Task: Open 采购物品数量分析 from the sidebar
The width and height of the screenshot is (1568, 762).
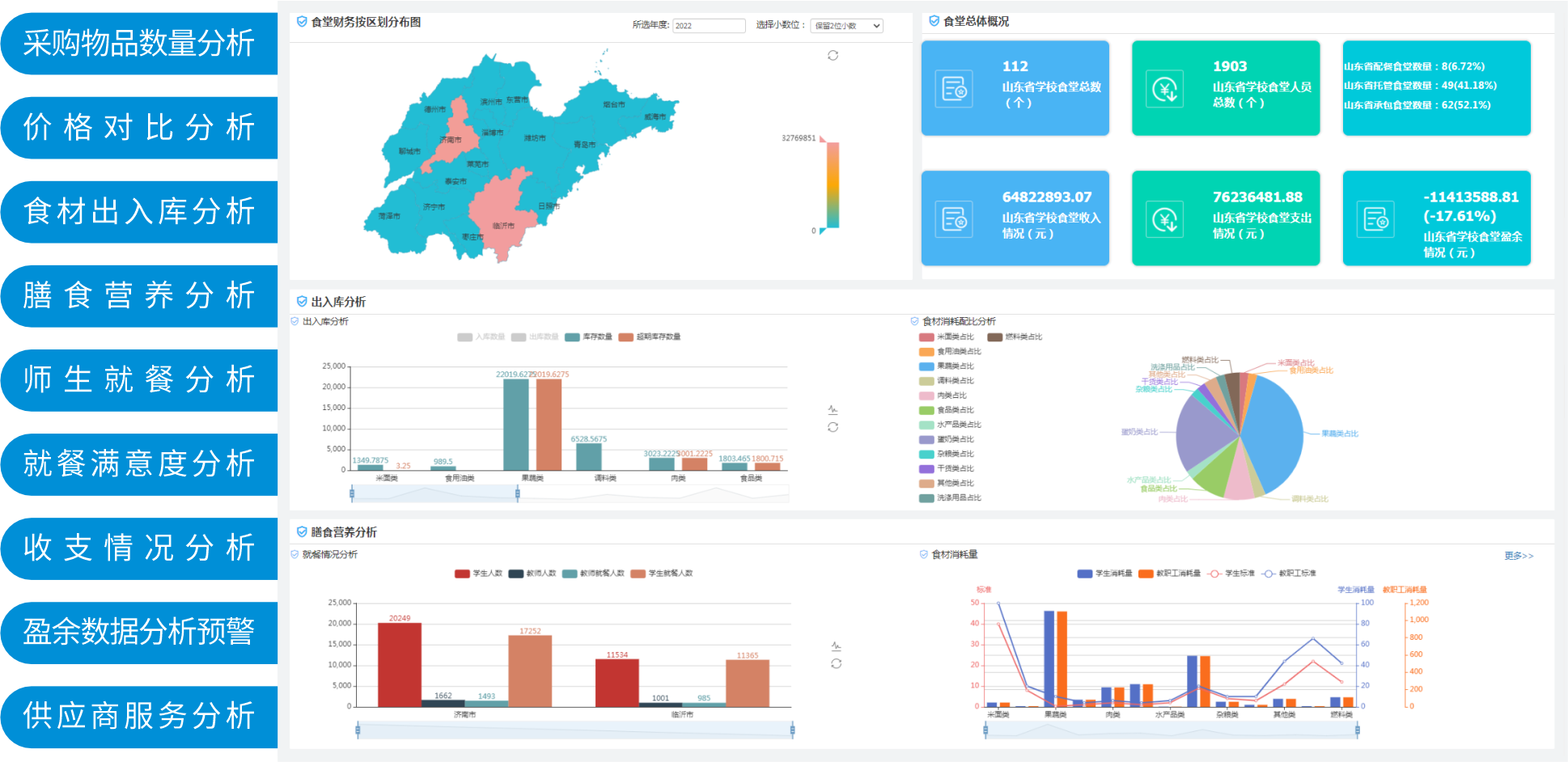Action: pos(138,44)
